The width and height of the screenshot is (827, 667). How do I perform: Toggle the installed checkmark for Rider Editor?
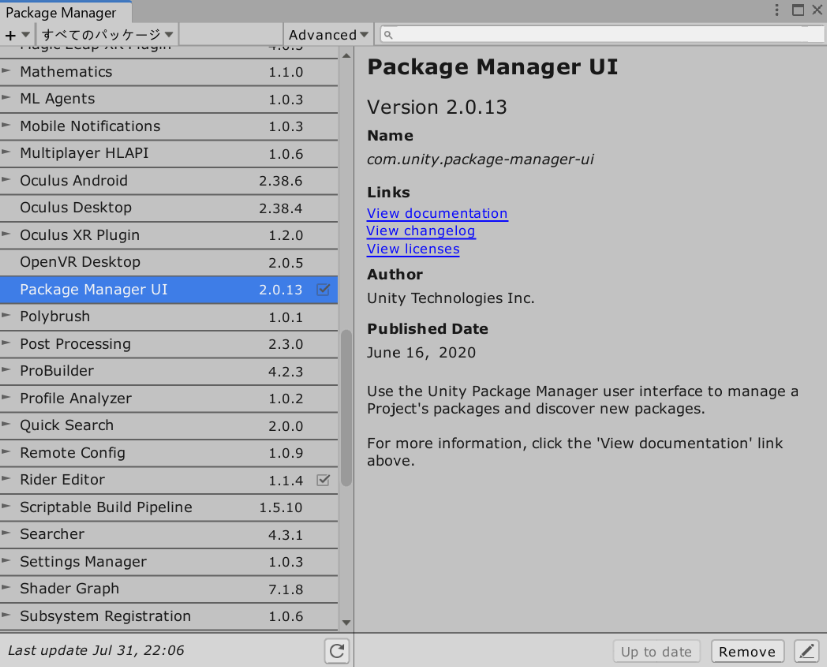coord(323,480)
